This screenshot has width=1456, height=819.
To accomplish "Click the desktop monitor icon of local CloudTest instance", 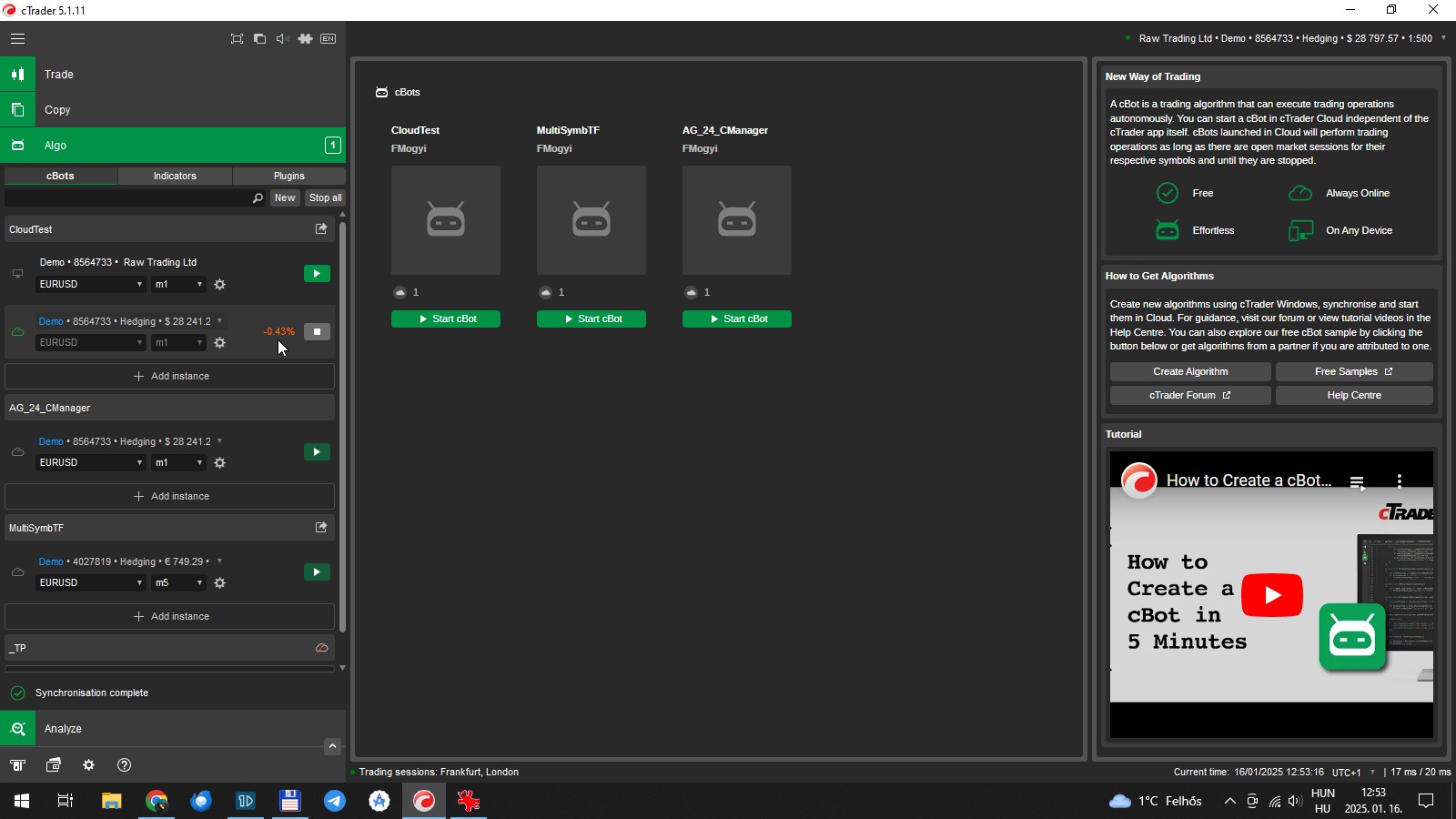I will [x=17, y=274].
